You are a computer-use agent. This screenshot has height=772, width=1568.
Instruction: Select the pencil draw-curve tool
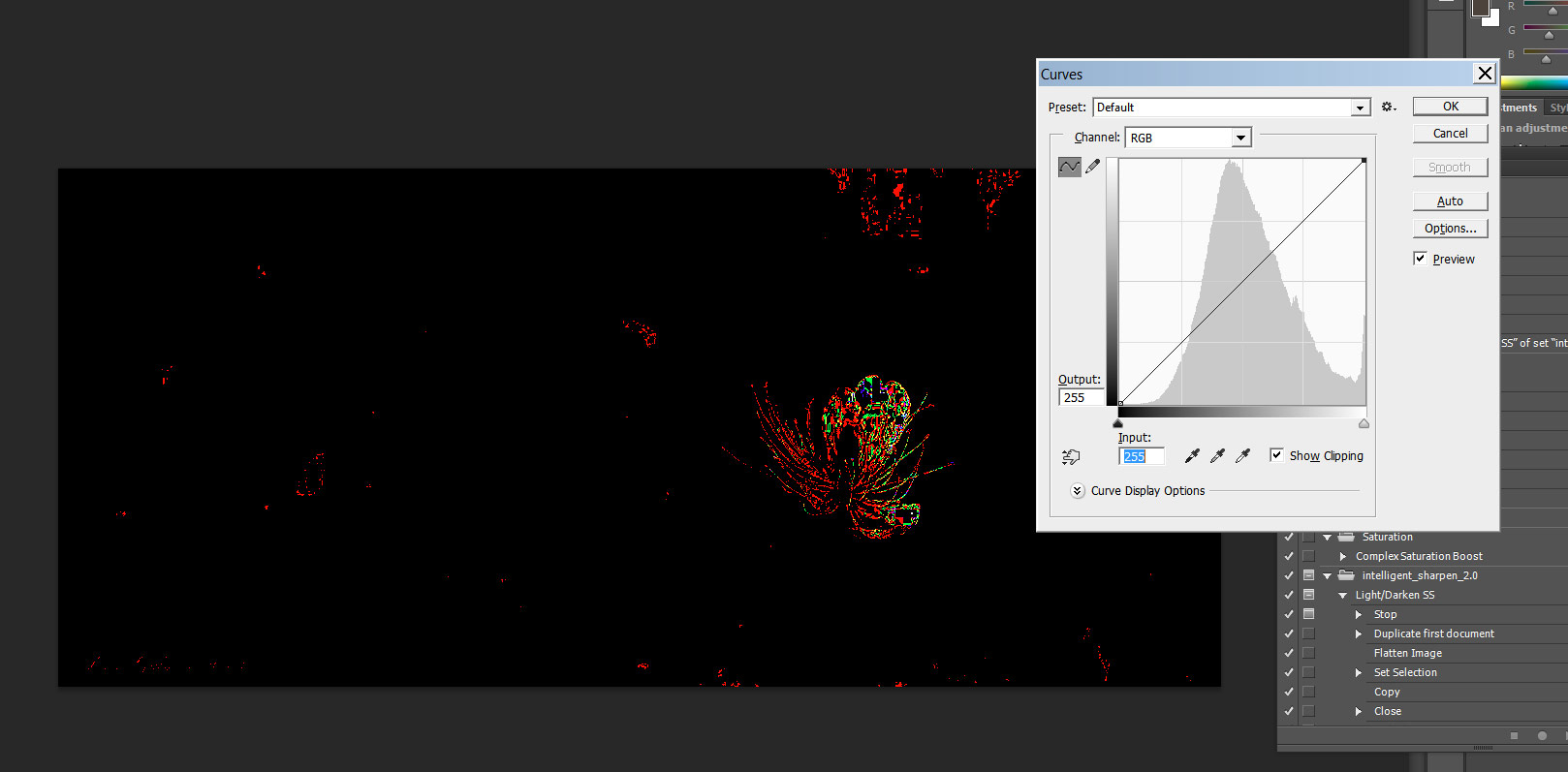pyautogui.click(x=1093, y=167)
